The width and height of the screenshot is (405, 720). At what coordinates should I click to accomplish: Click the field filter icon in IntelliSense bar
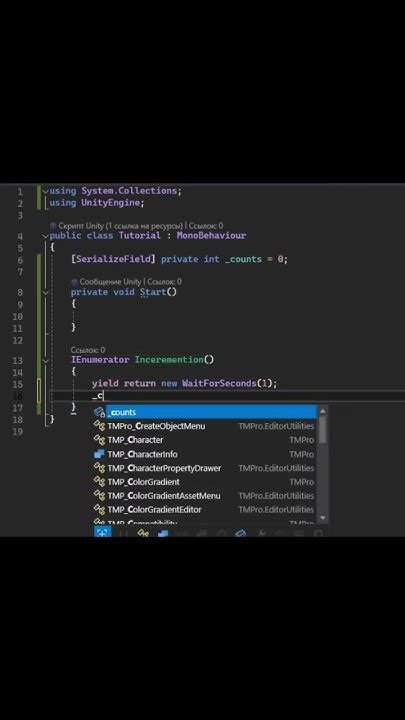[240, 533]
